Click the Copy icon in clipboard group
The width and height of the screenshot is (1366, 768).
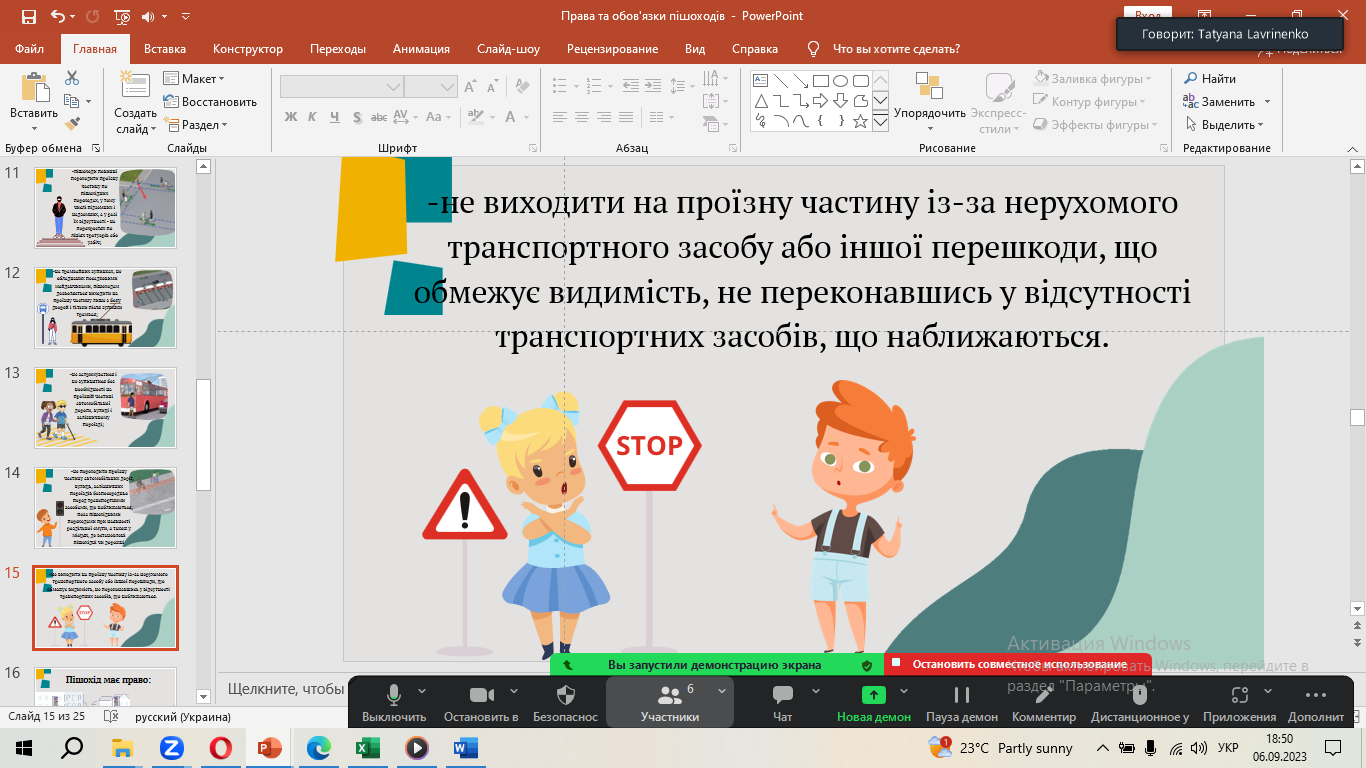point(71,101)
